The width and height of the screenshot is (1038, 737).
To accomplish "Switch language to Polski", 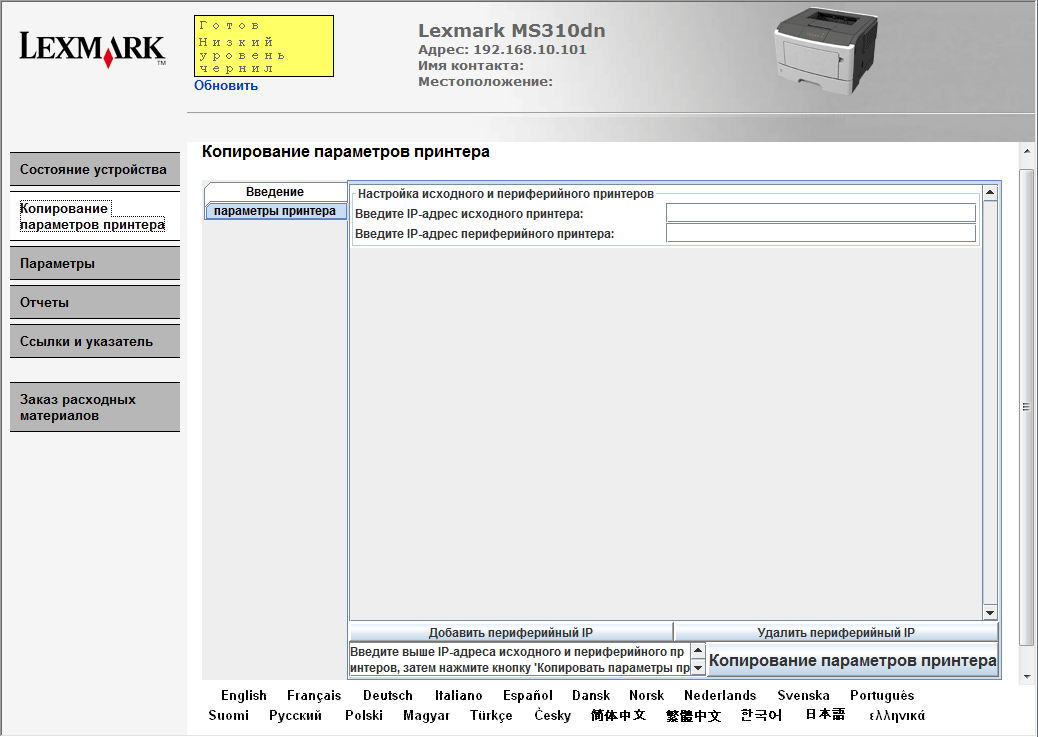I will pos(363,715).
